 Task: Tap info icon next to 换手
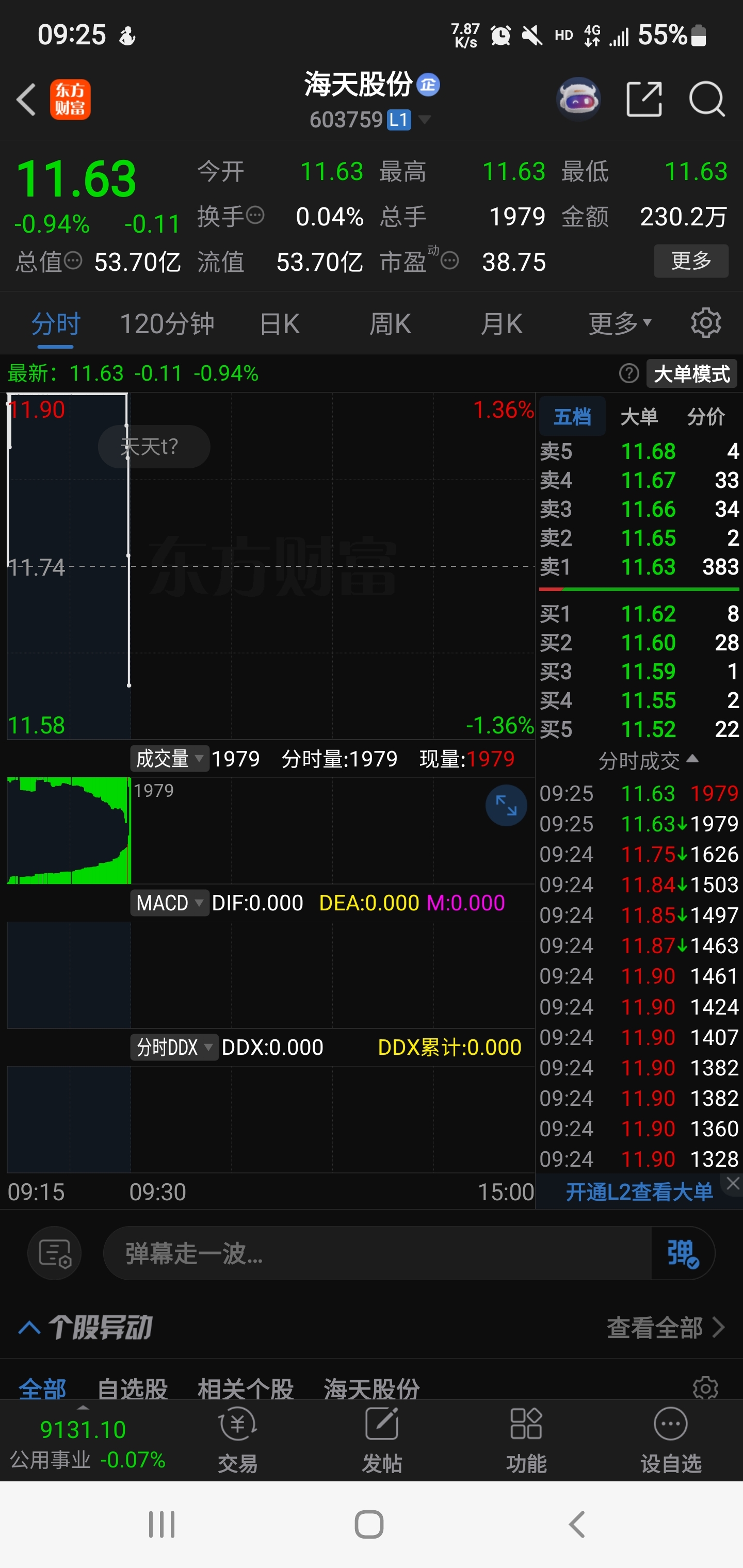[255, 215]
